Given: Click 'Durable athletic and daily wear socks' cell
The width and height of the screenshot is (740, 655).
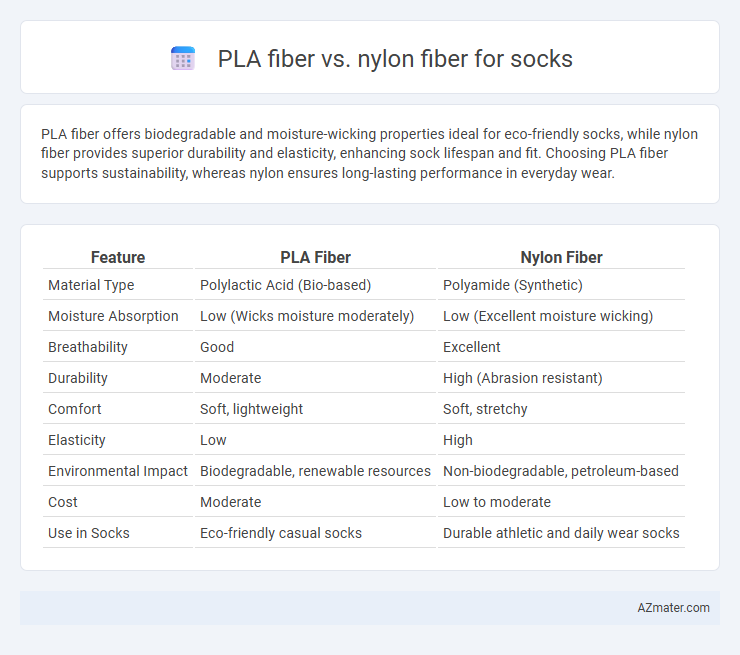Looking at the screenshot, I should pyautogui.click(x=561, y=533).
